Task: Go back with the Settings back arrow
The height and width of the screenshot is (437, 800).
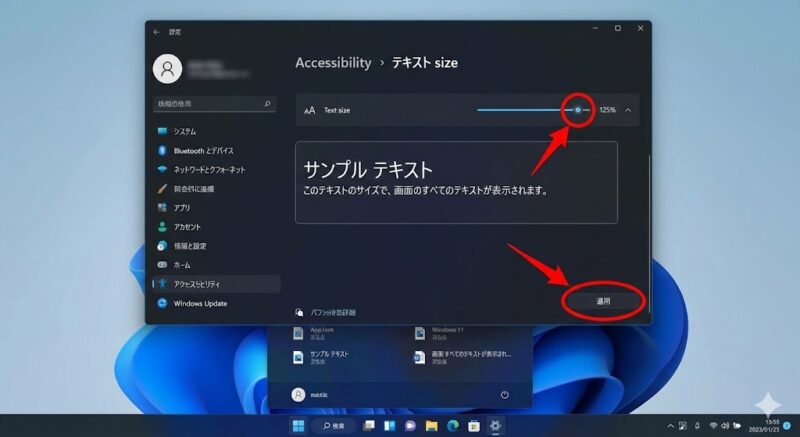Action: coord(156,32)
